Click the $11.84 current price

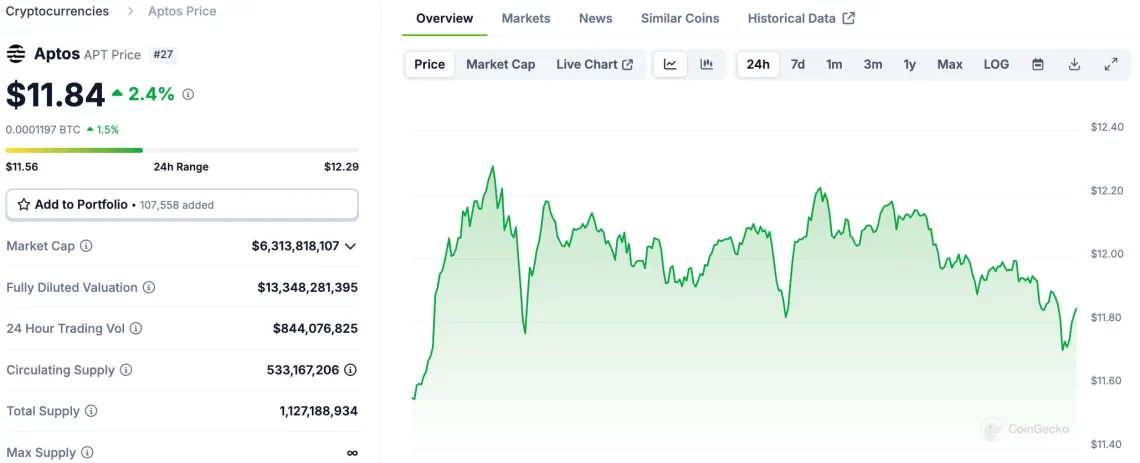tap(56, 94)
